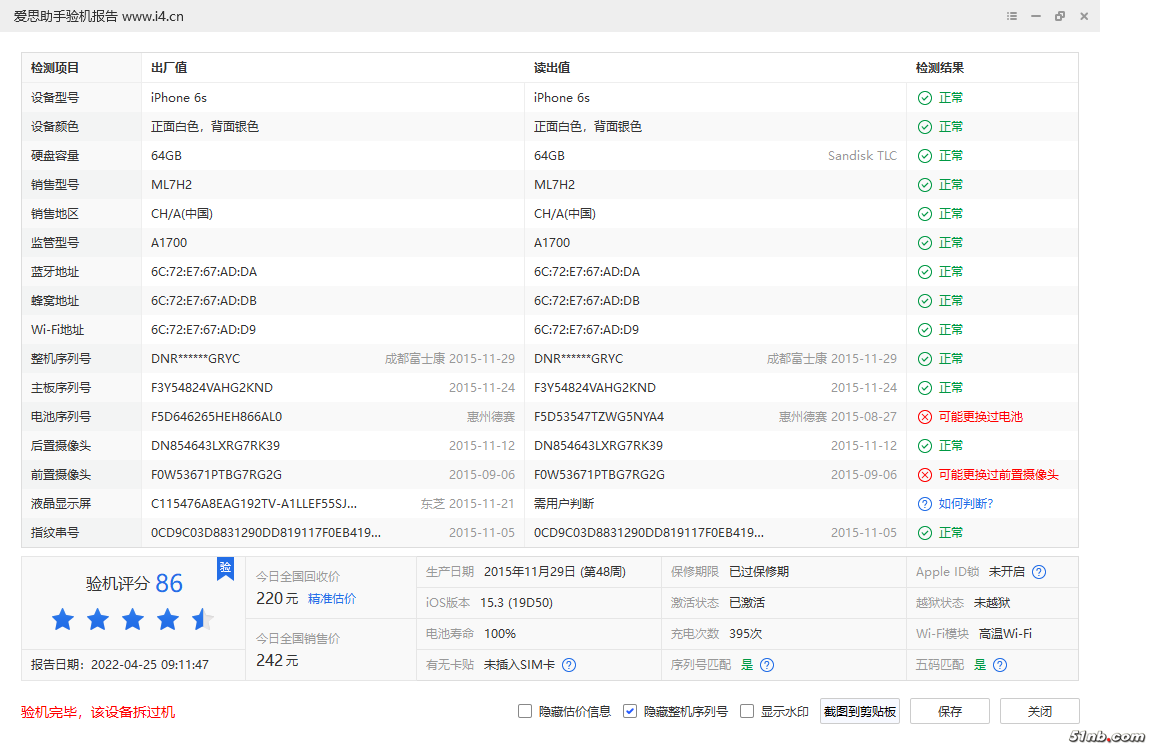The image size is (1152, 749).
Task: Click red warning icon for battery replacement
Action: coord(925,417)
